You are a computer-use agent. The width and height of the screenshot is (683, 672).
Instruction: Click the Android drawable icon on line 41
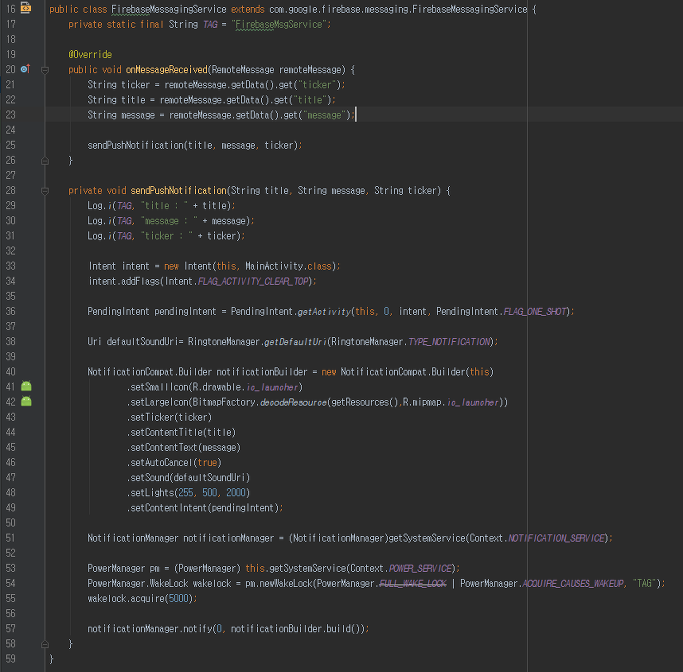26,386
